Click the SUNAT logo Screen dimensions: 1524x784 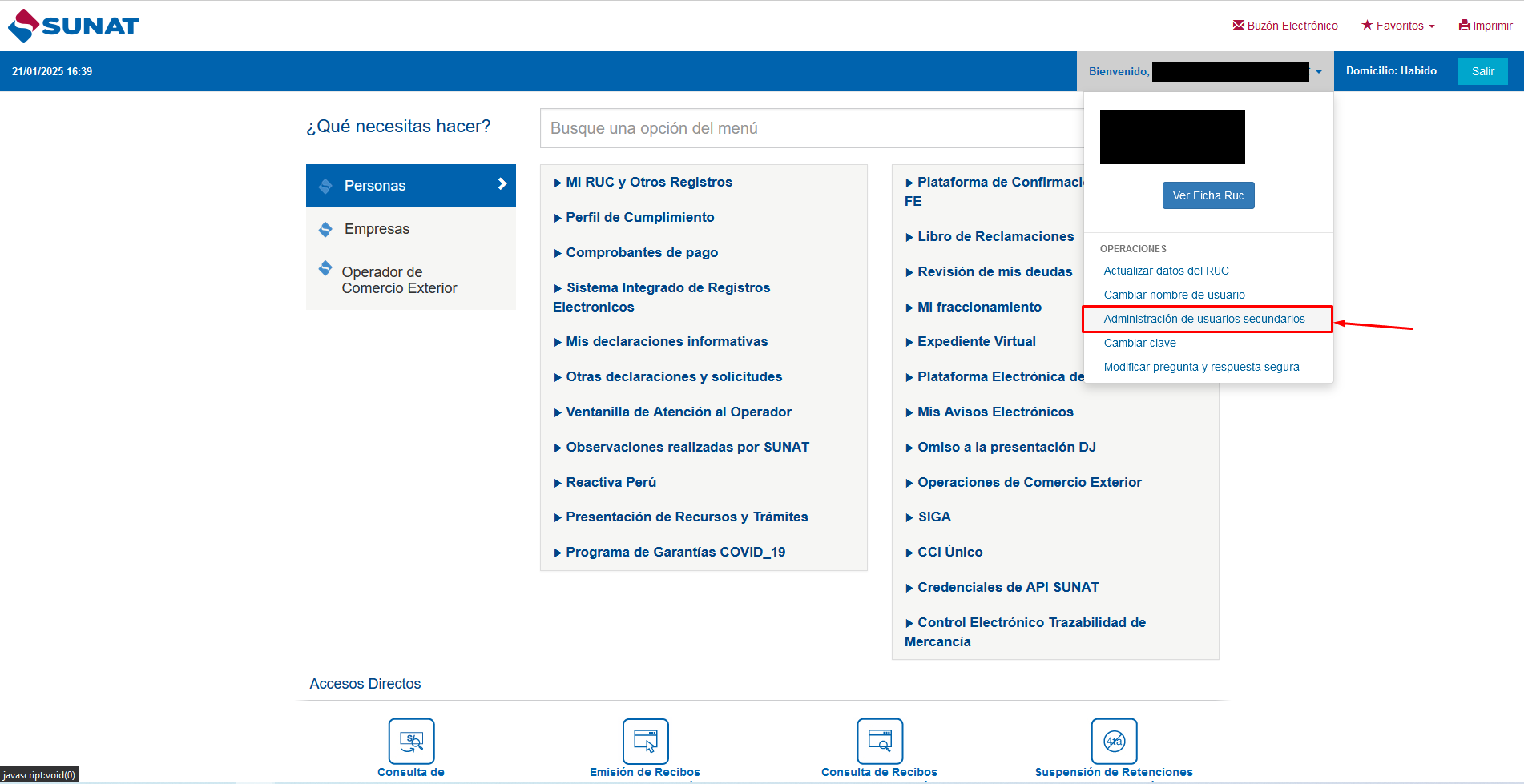[x=74, y=26]
